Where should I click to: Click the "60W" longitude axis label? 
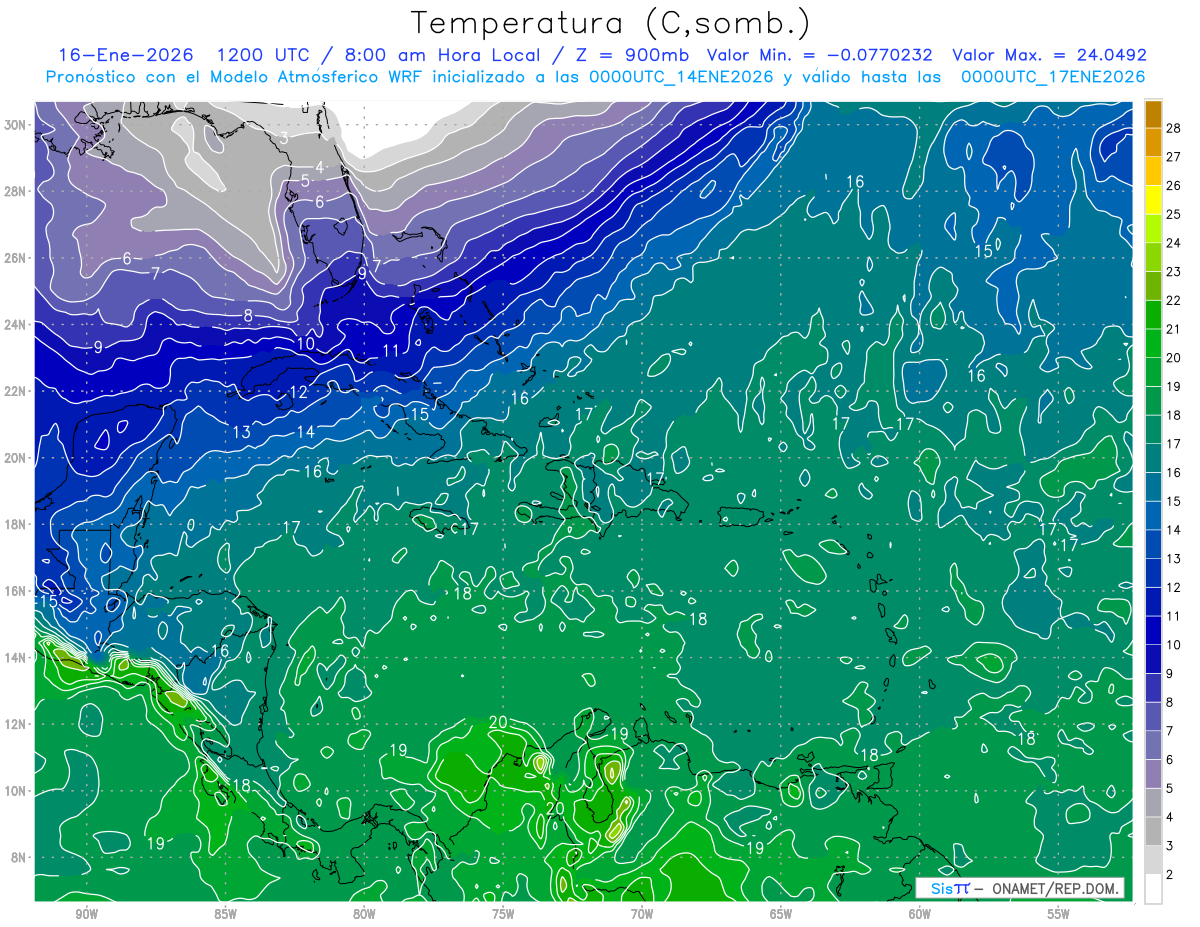click(920, 914)
